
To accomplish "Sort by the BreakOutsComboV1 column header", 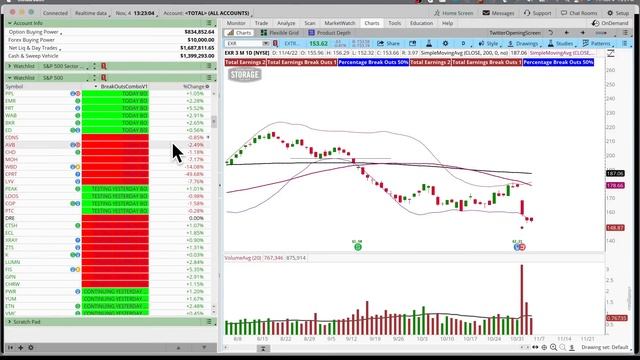I will (x=124, y=87).
